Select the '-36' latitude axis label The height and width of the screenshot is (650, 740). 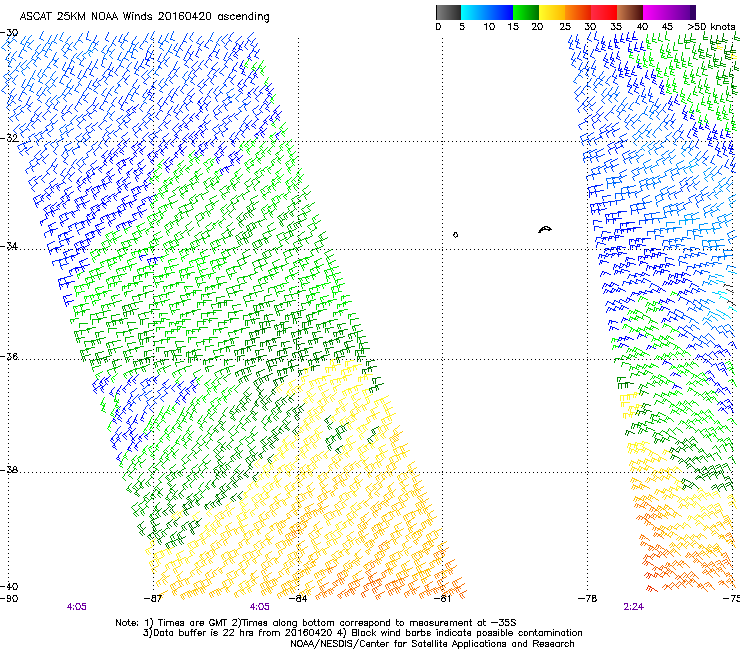click(9, 356)
